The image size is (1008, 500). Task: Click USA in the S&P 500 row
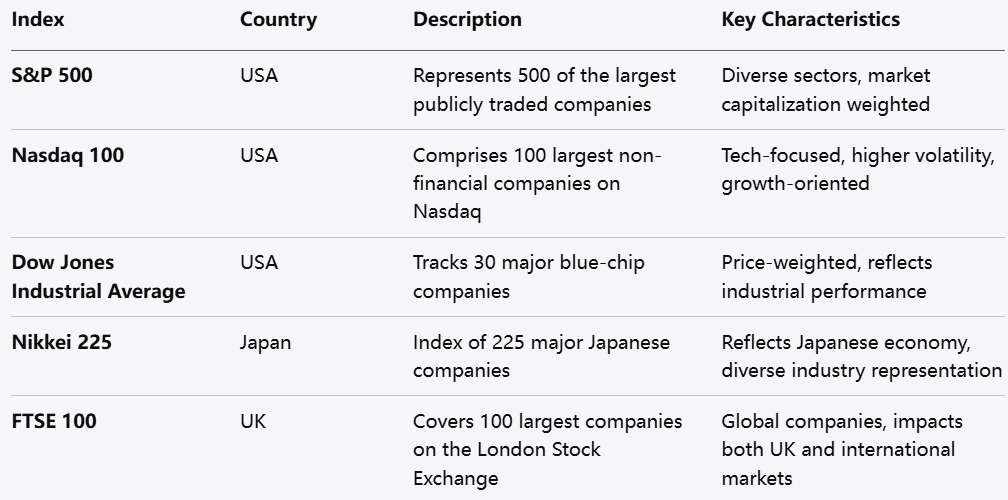click(259, 76)
